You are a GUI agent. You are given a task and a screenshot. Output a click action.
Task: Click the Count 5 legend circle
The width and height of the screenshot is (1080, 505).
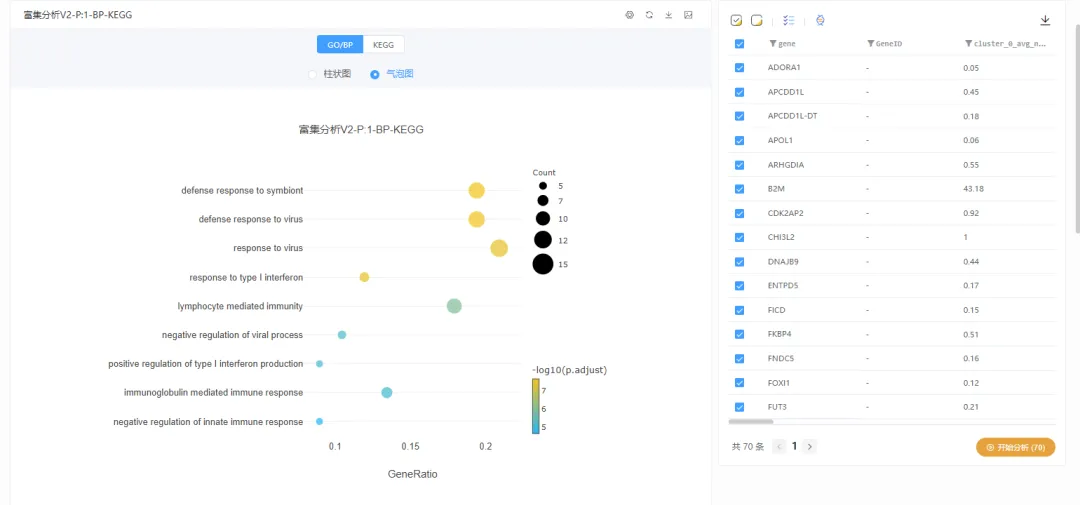tap(543, 186)
